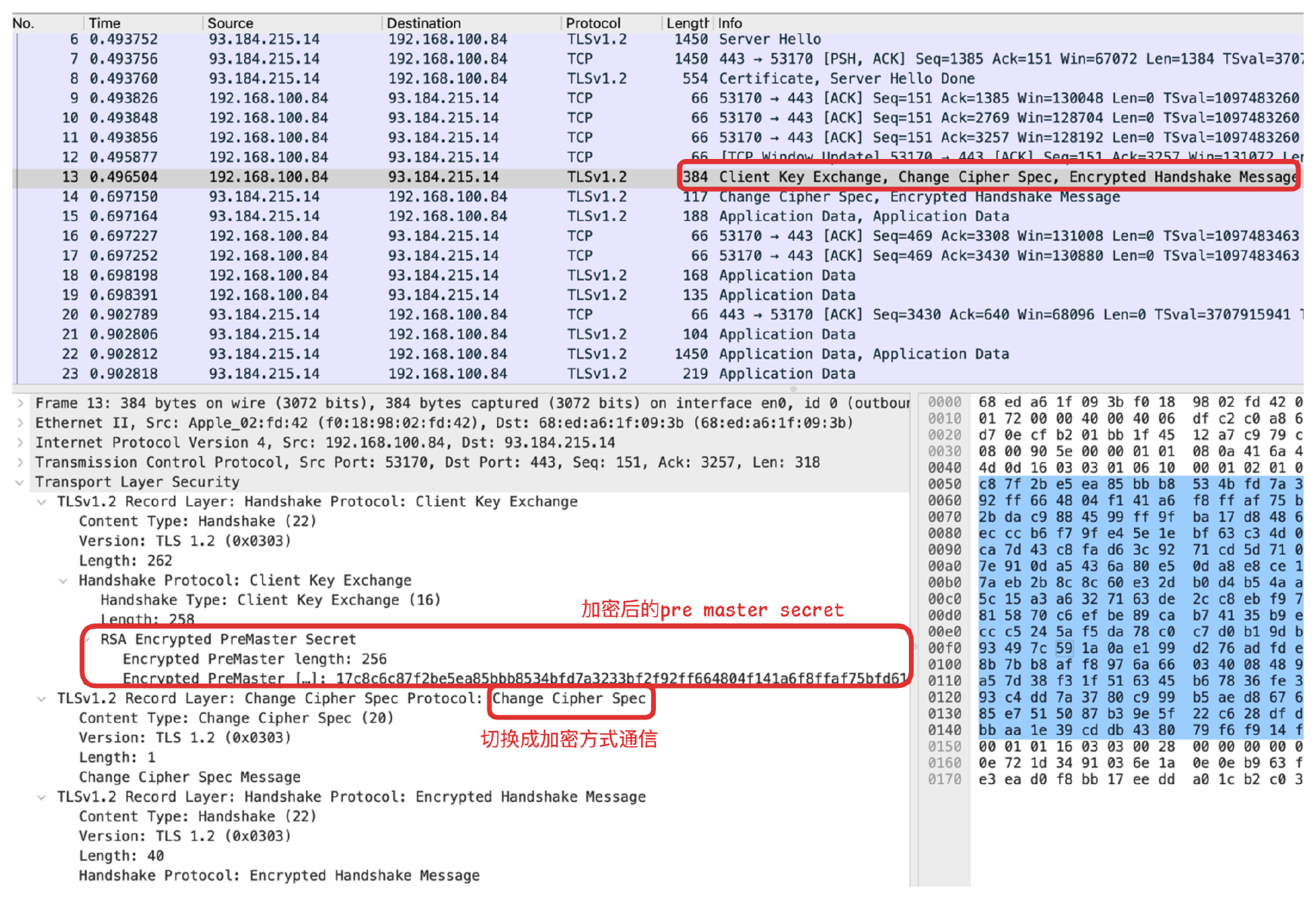
Task: Click the Source column header
Action: pyautogui.click(x=230, y=23)
